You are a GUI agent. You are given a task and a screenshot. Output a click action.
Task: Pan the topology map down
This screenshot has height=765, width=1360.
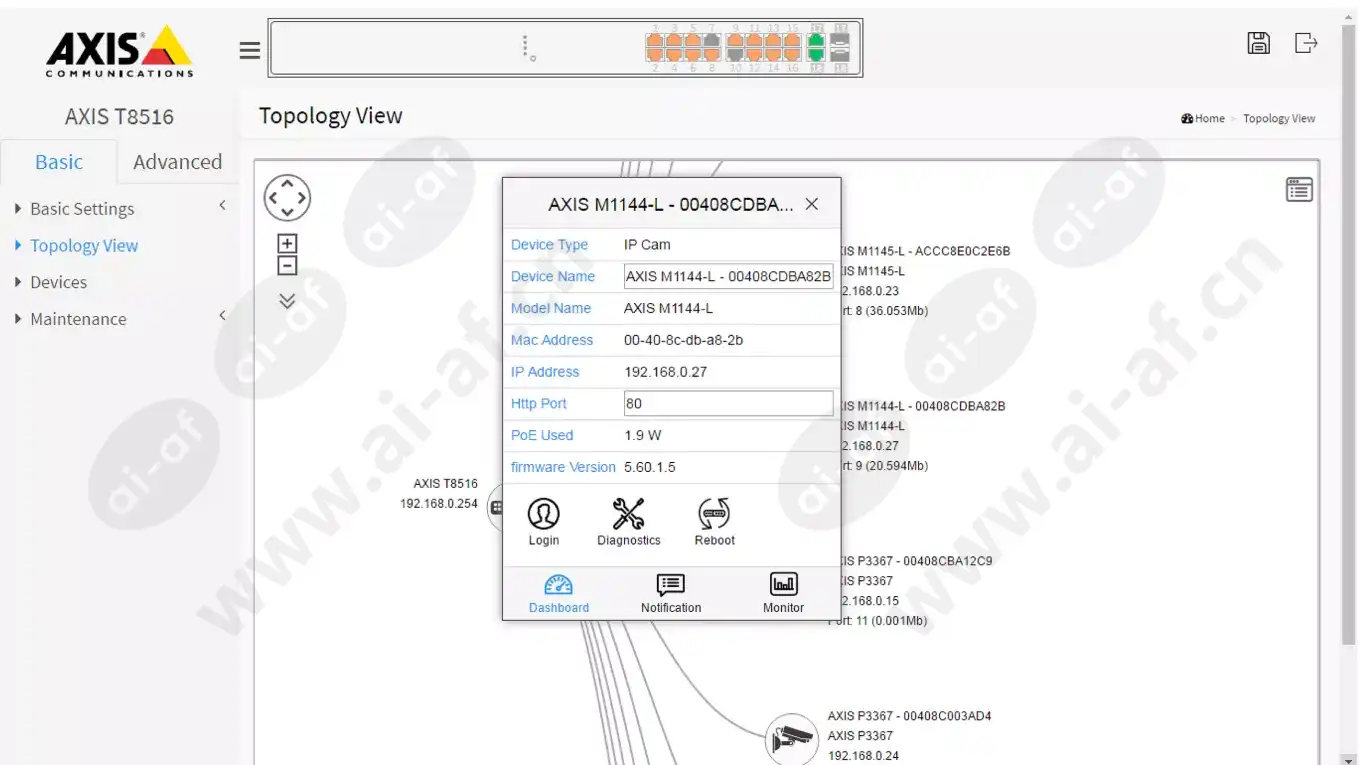coord(287,212)
